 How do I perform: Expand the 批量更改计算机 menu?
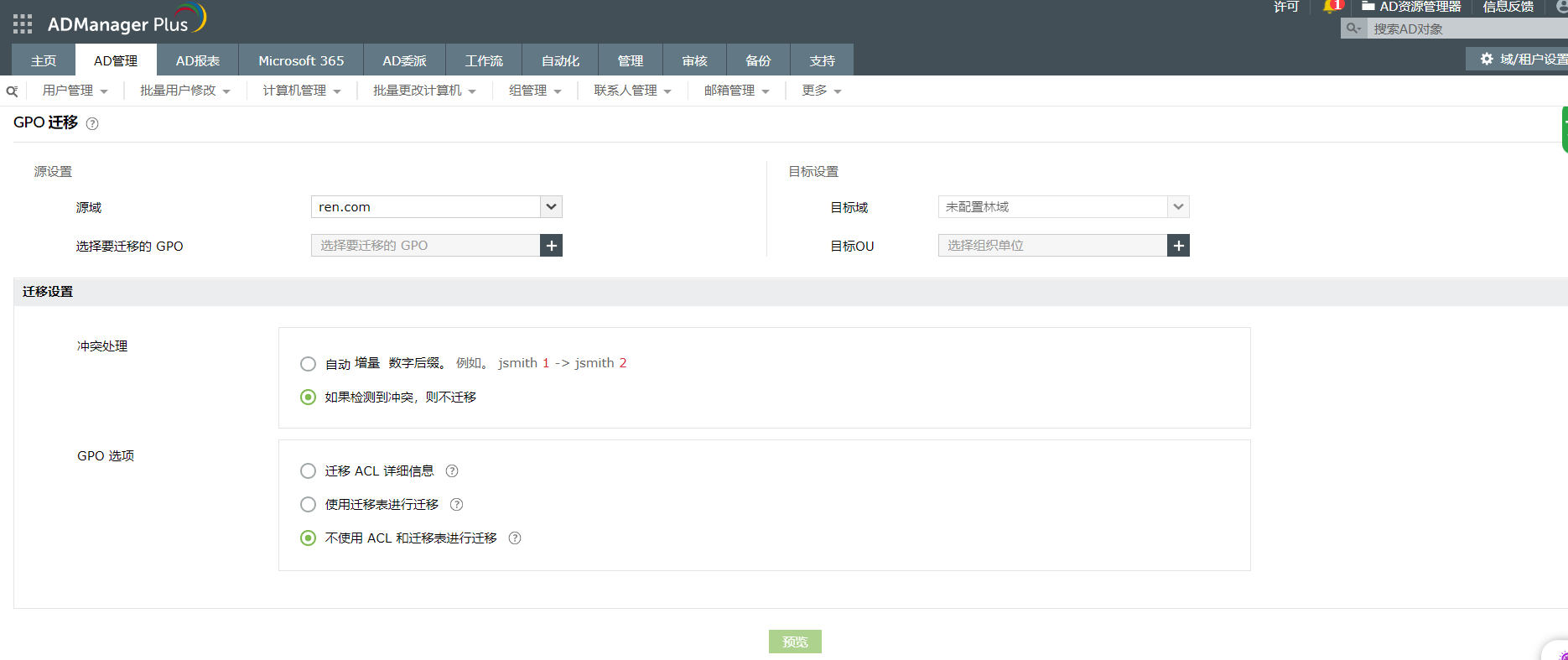(x=424, y=91)
